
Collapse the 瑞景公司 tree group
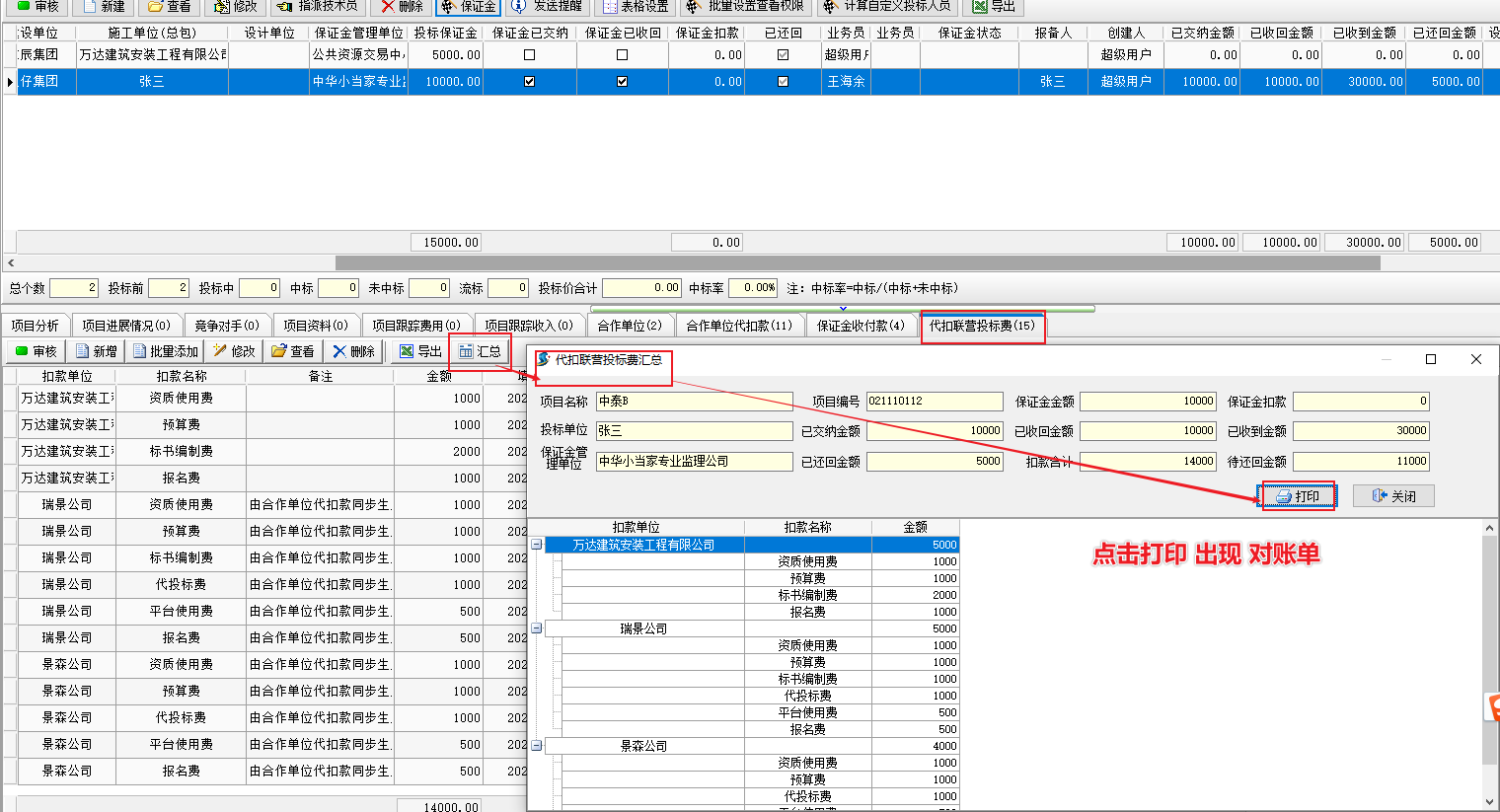click(537, 628)
